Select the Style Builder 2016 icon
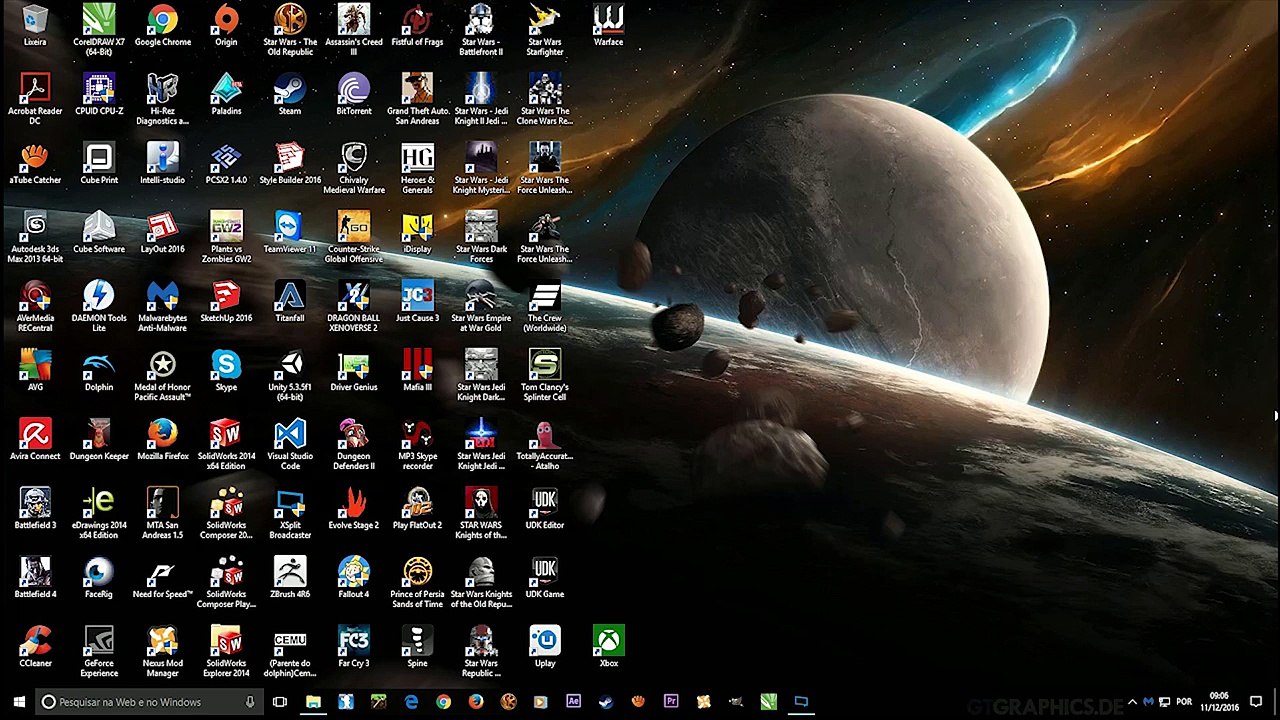Screen dimensions: 1280x720 pyautogui.click(x=290, y=164)
